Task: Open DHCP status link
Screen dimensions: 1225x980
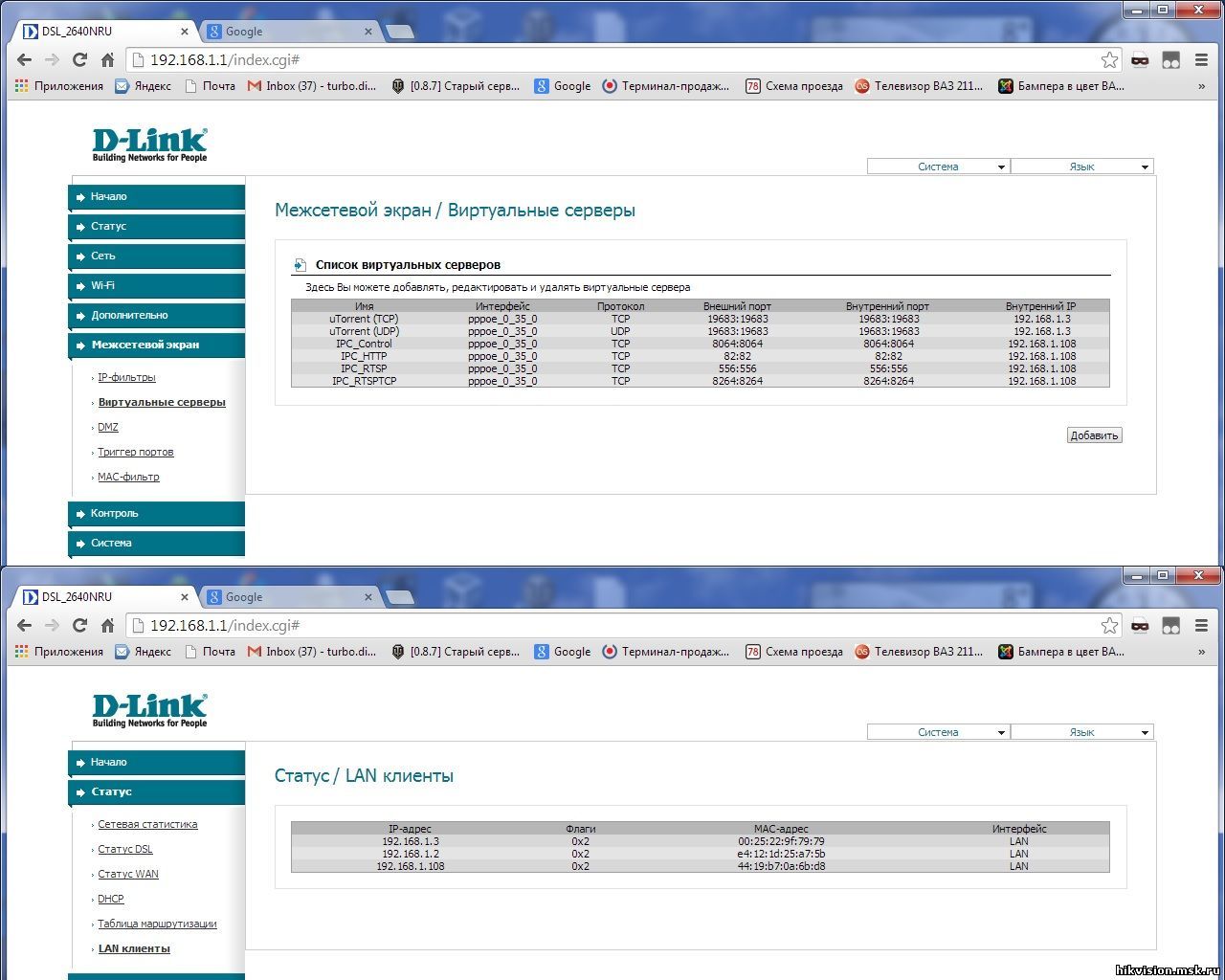Action: pos(111,900)
